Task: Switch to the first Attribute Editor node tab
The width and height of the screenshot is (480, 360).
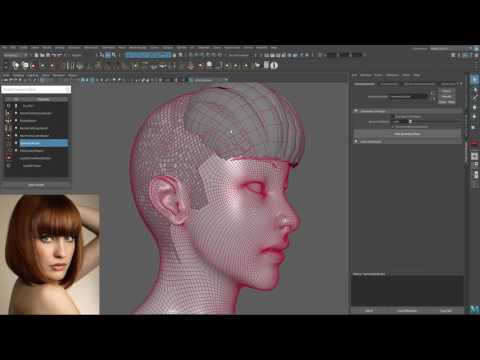Action: coord(365,84)
